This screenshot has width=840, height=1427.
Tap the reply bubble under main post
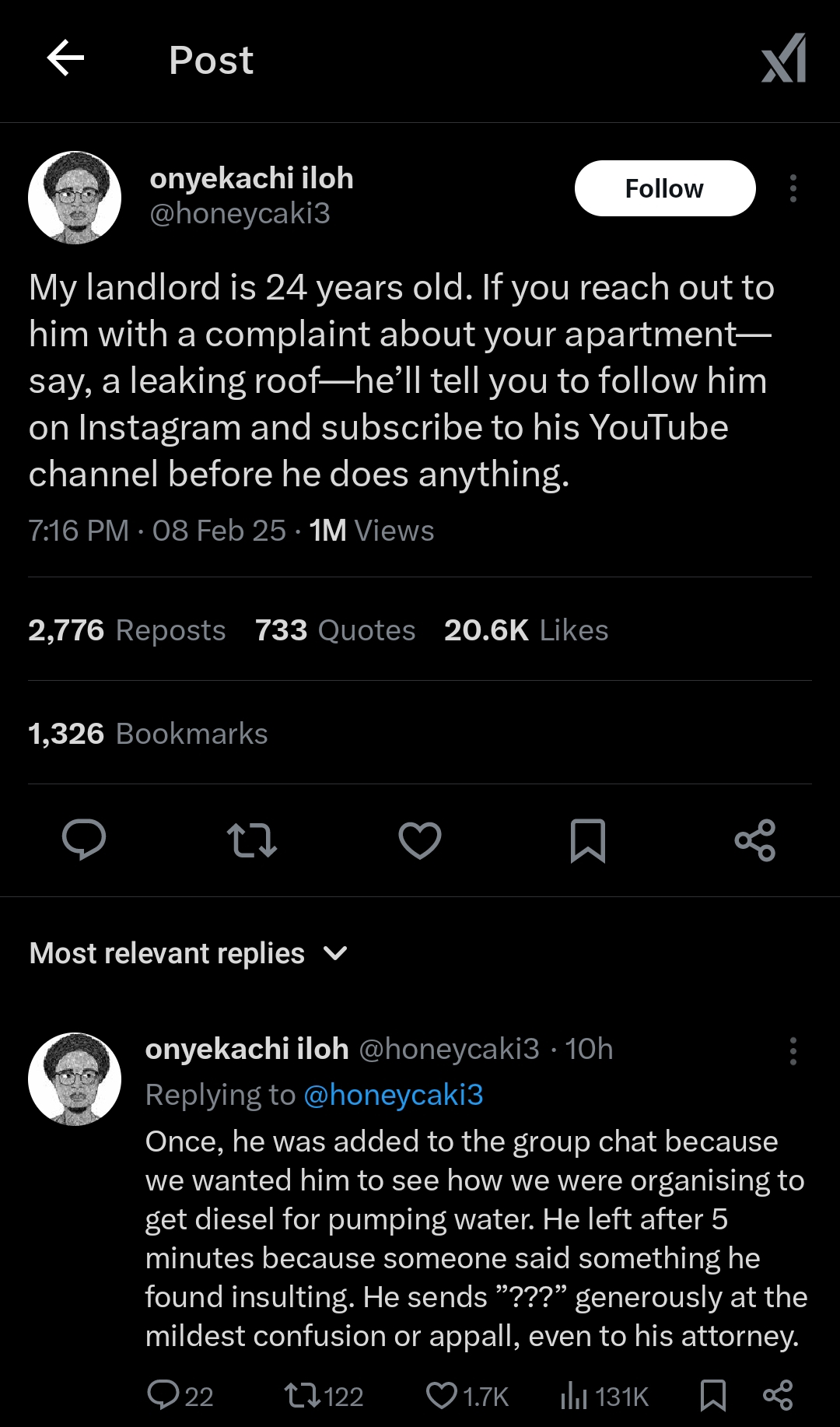tap(84, 840)
